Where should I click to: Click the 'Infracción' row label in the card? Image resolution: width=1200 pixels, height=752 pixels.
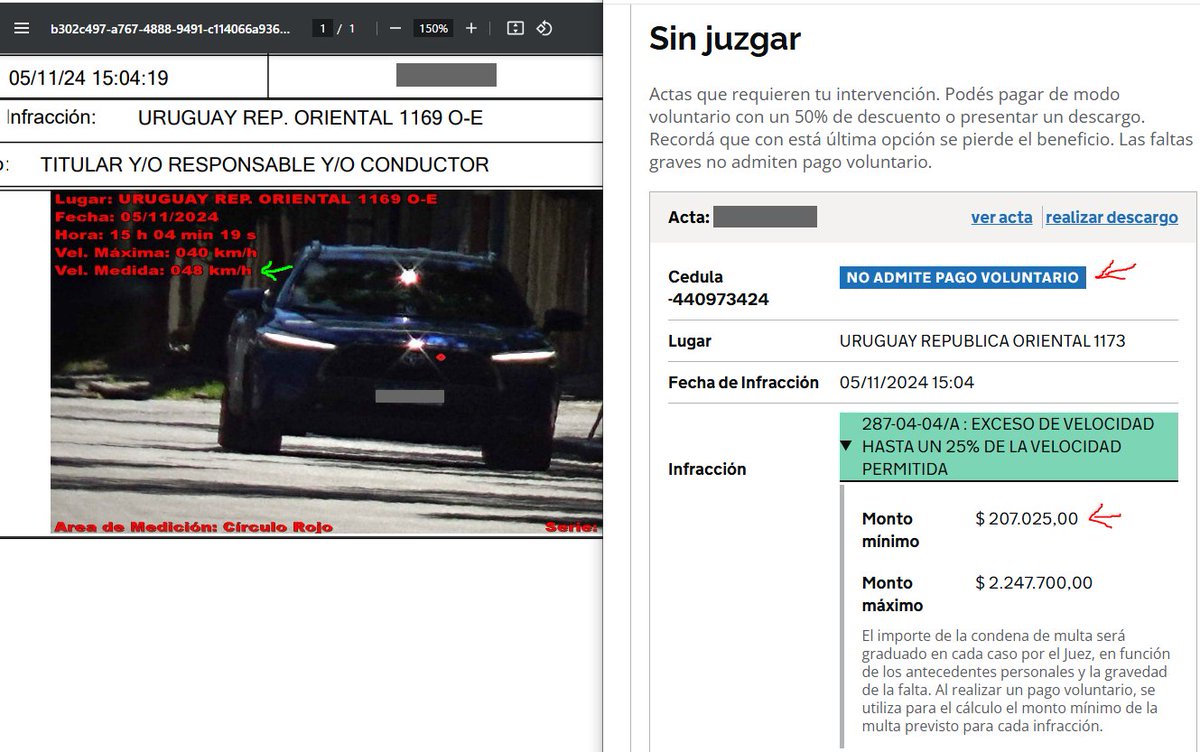click(x=707, y=469)
